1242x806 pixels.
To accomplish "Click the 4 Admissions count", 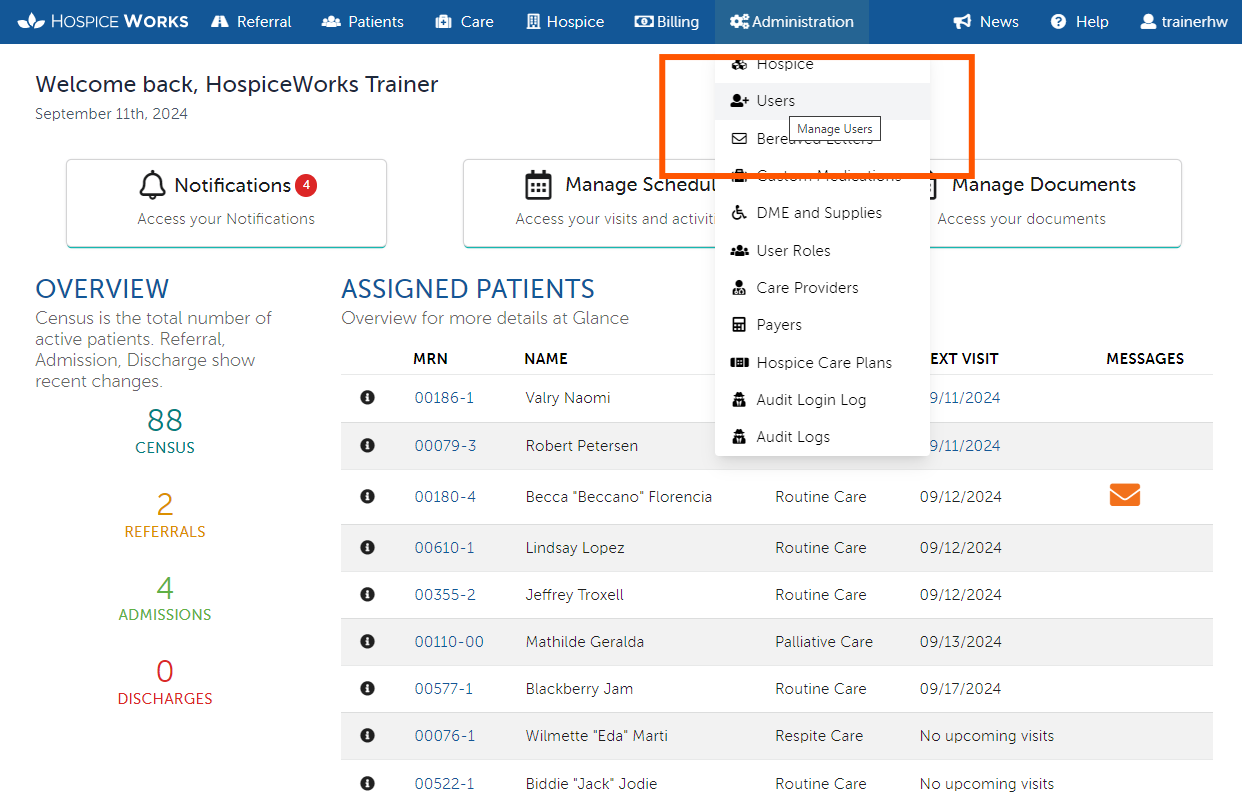I will pyautogui.click(x=165, y=588).
